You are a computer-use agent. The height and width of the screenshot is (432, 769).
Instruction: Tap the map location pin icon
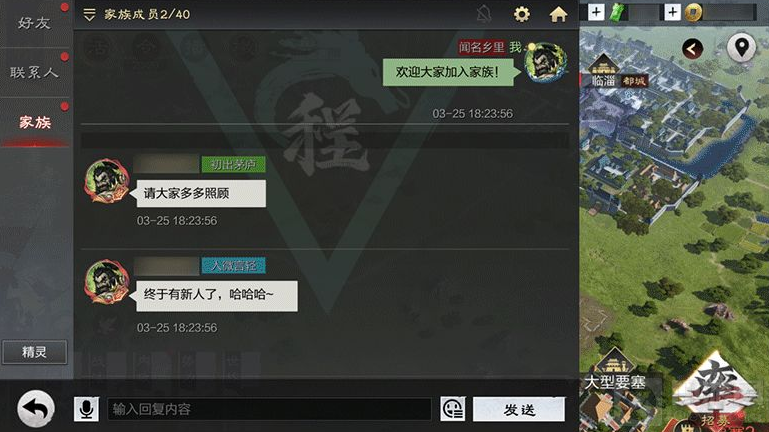(x=741, y=48)
